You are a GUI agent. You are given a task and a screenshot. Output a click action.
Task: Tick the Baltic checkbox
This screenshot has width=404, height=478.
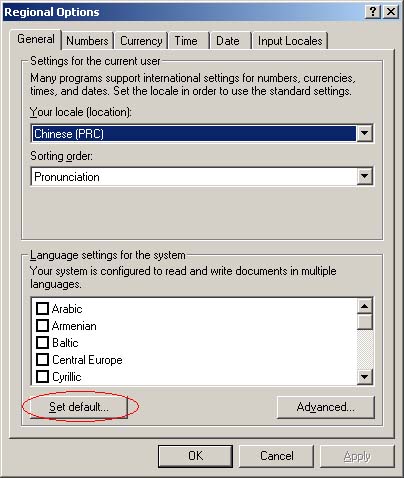[x=42, y=342]
